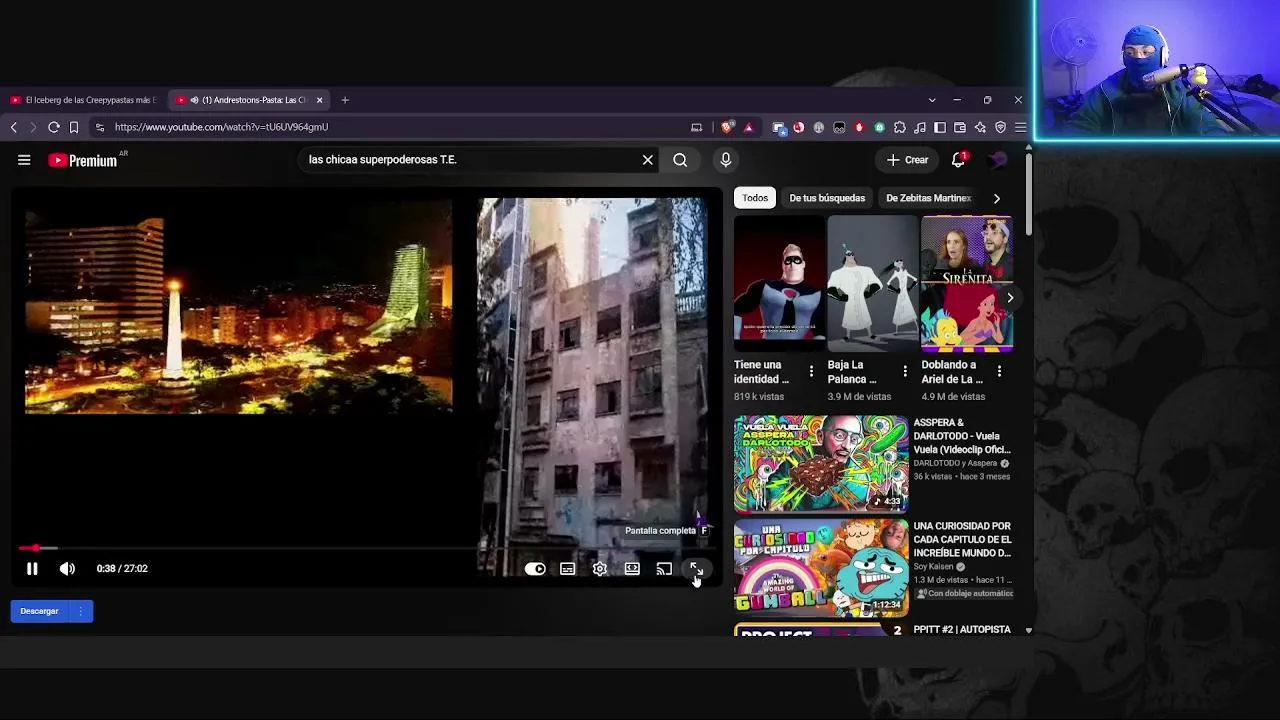Viewport: 1280px width, 720px height.
Task: Open Brave Leo AI sparkle icon
Action: click(980, 127)
